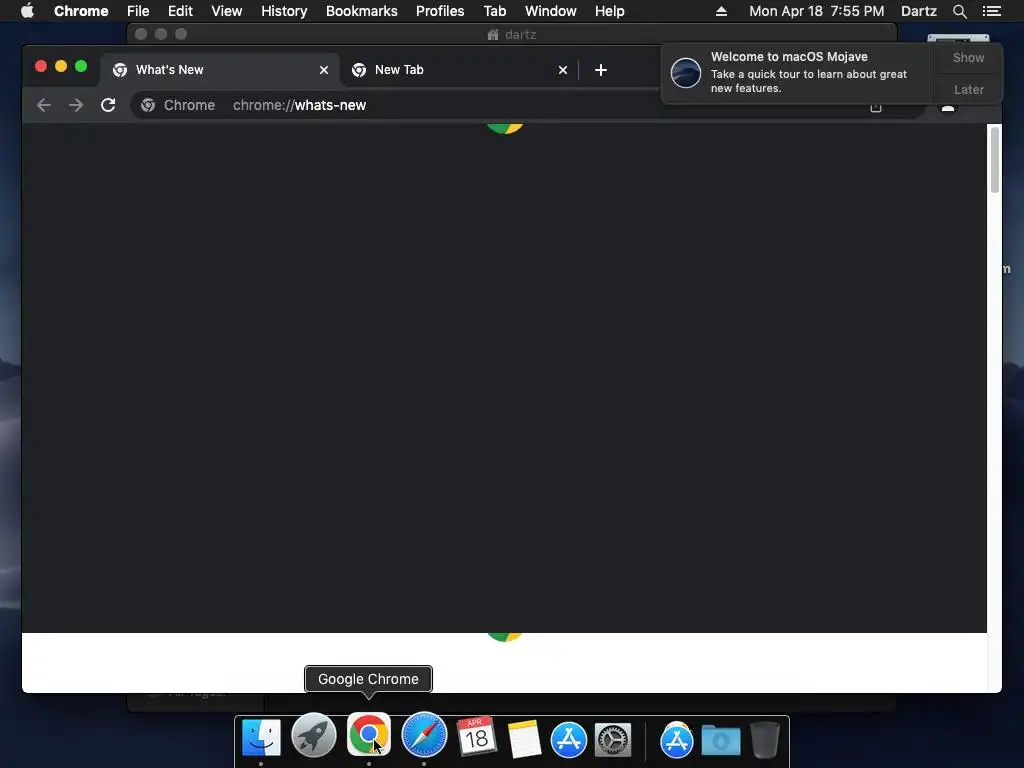1024x768 pixels.
Task: Open the first App Store icon in Dock
Action: [569, 739]
